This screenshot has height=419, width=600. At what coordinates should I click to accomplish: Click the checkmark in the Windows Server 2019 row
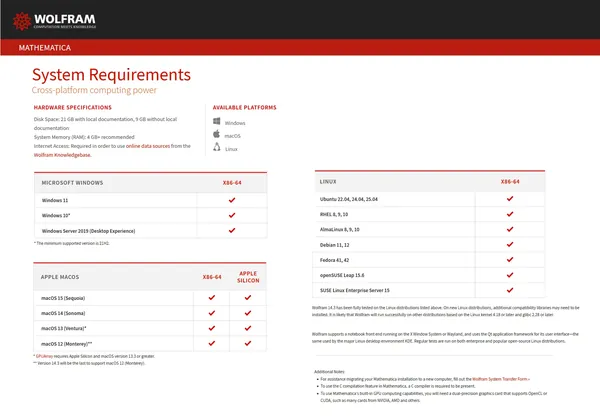click(x=232, y=230)
